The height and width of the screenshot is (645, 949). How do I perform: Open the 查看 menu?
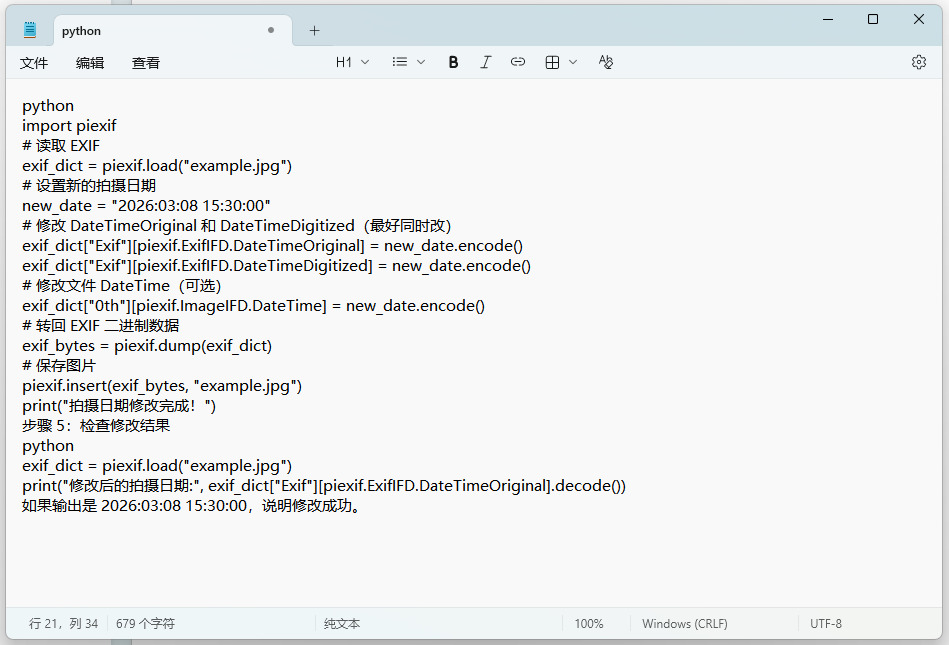[146, 63]
